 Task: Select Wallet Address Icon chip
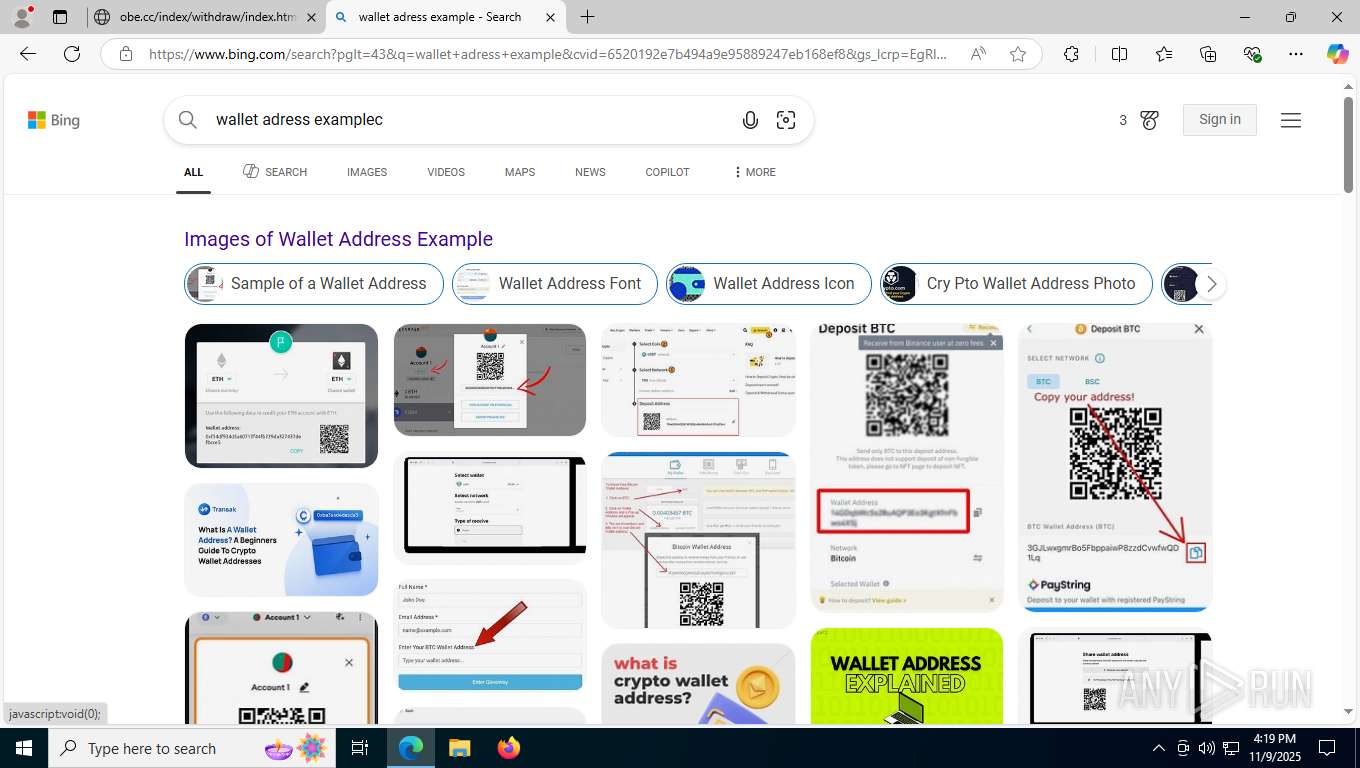pyautogui.click(x=769, y=284)
